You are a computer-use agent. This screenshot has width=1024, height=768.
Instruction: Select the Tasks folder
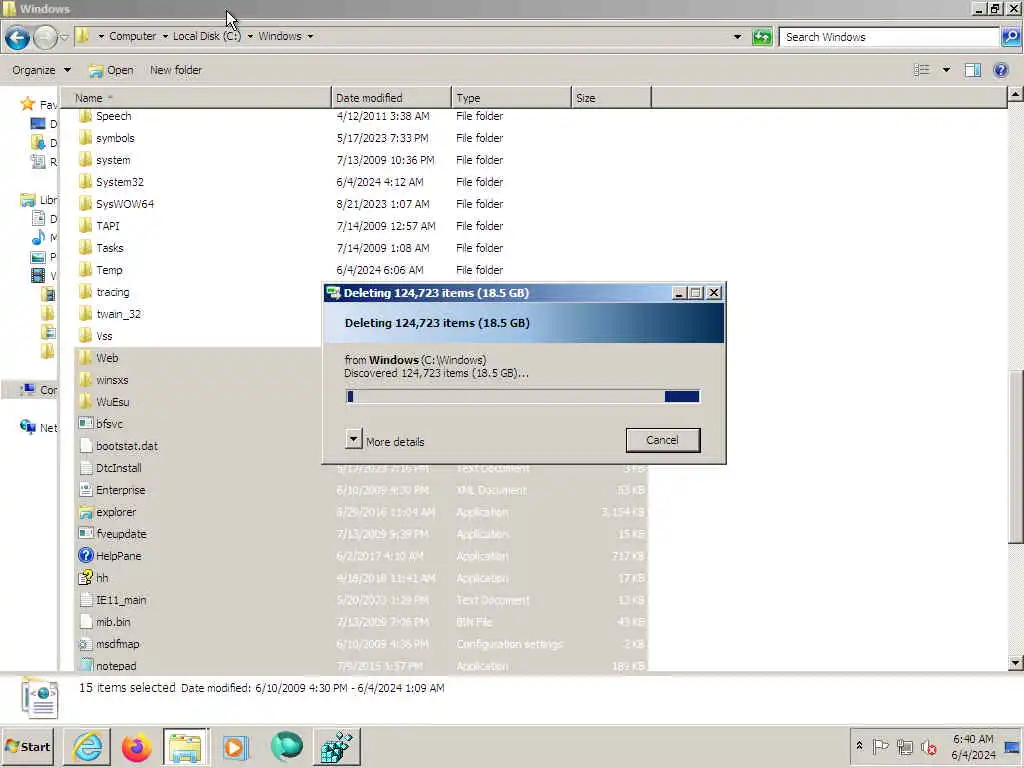[x=109, y=248]
